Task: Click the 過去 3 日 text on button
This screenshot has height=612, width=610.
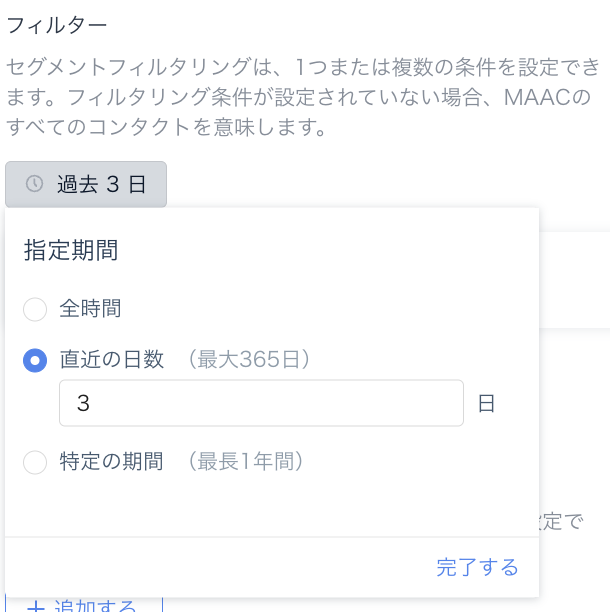Action: click(x=101, y=184)
